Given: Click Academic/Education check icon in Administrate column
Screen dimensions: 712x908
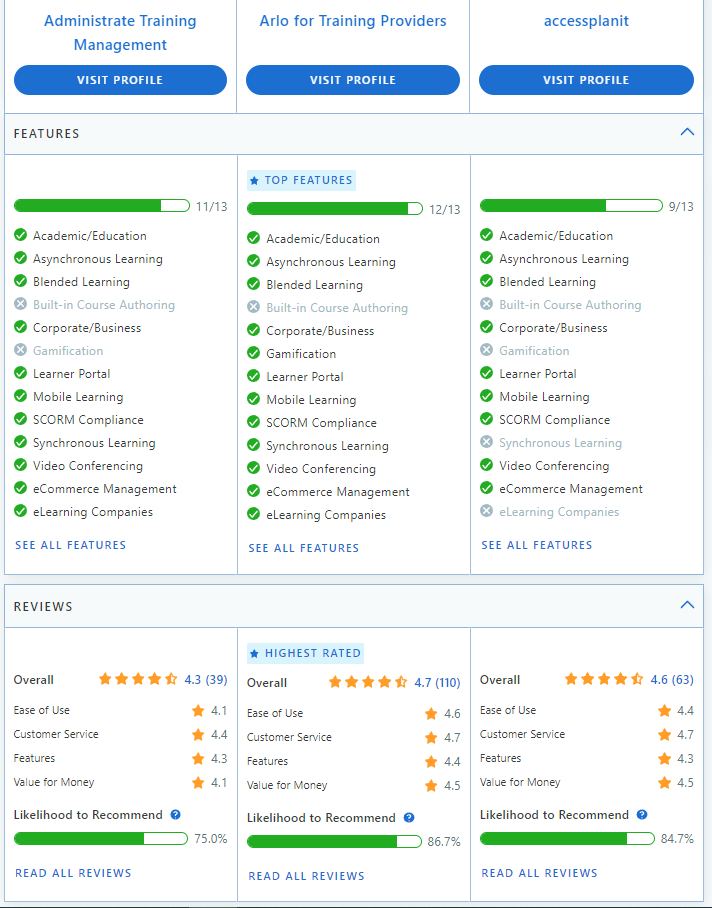Looking at the screenshot, I should (x=20, y=235).
